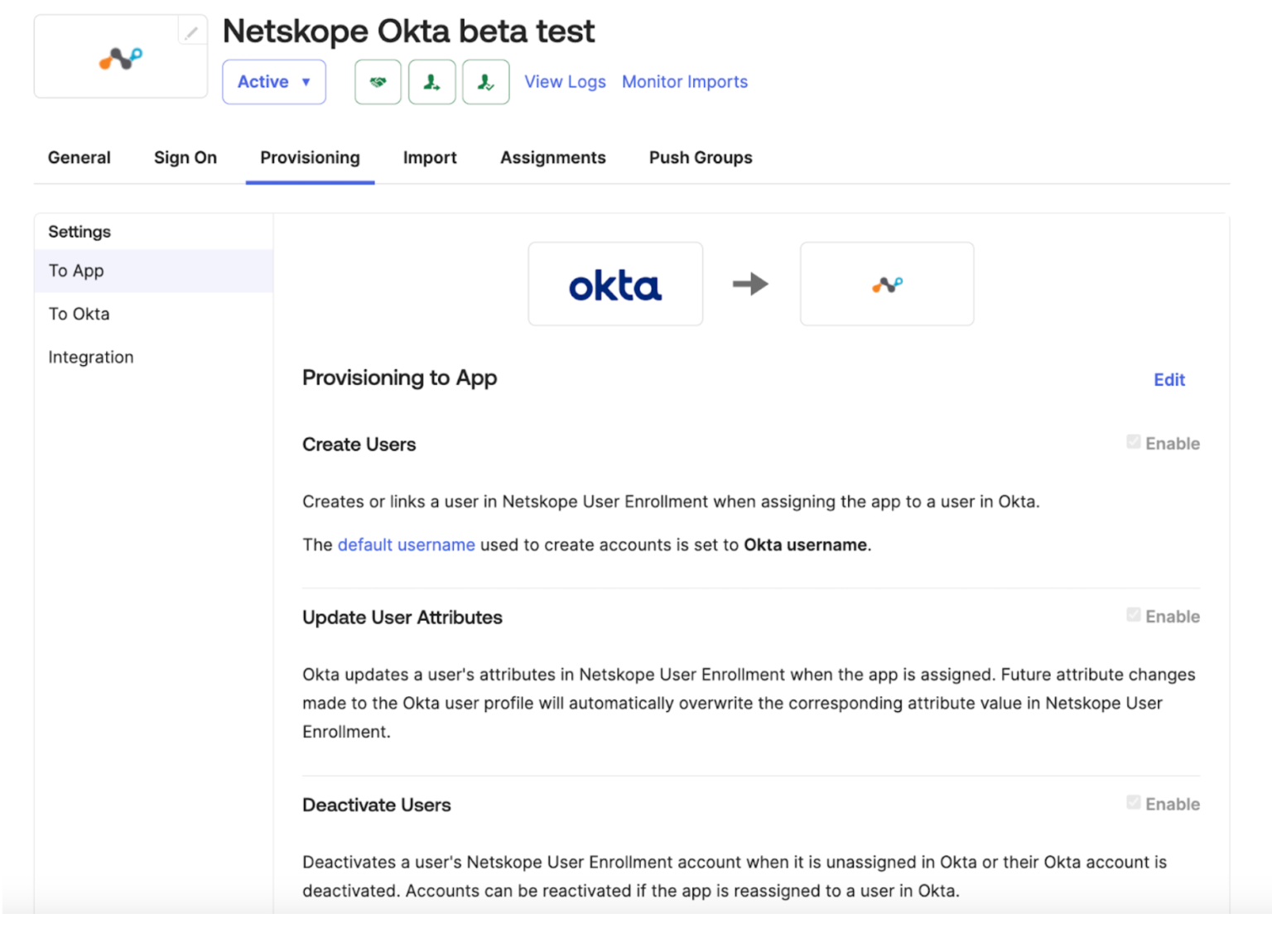
Task: Open the default username link
Action: click(x=406, y=545)
